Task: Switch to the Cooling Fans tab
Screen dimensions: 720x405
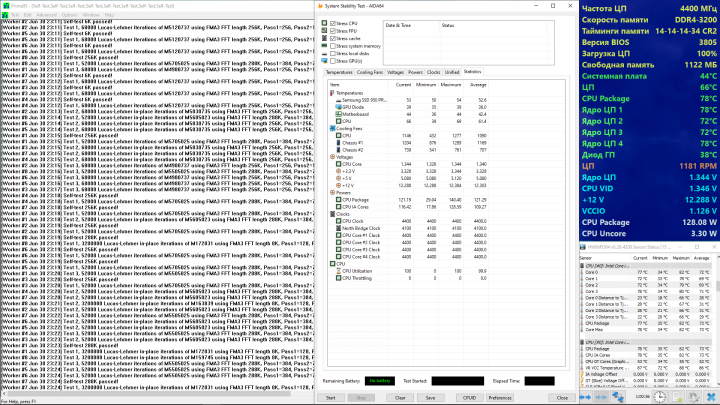Action: [x=370, y=72]
